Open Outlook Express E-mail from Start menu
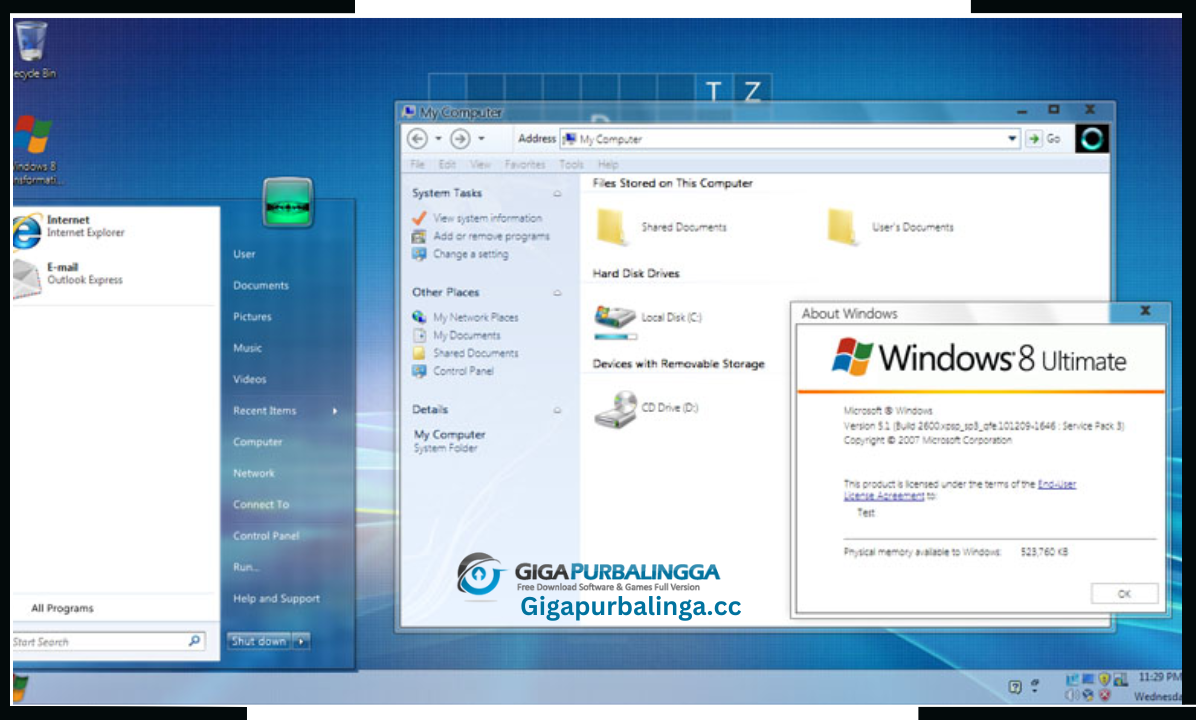Screen dimensions: 1200x720 point(68,275)
